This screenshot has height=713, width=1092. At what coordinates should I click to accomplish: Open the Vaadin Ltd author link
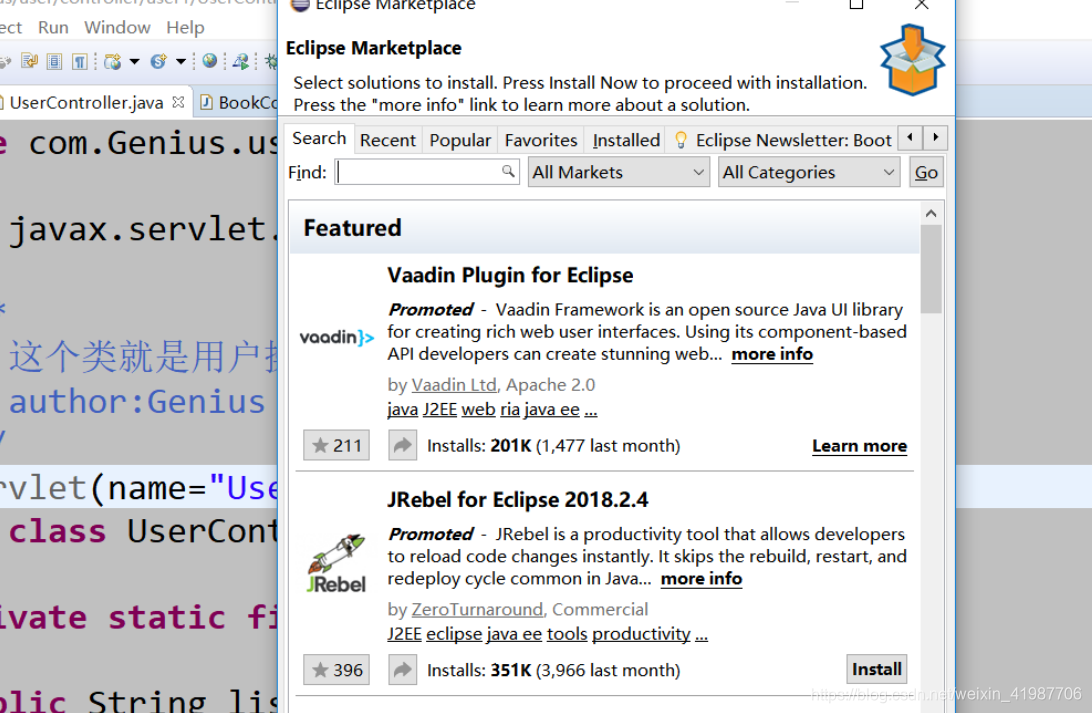pyautogui.click(x=454, y=385)
